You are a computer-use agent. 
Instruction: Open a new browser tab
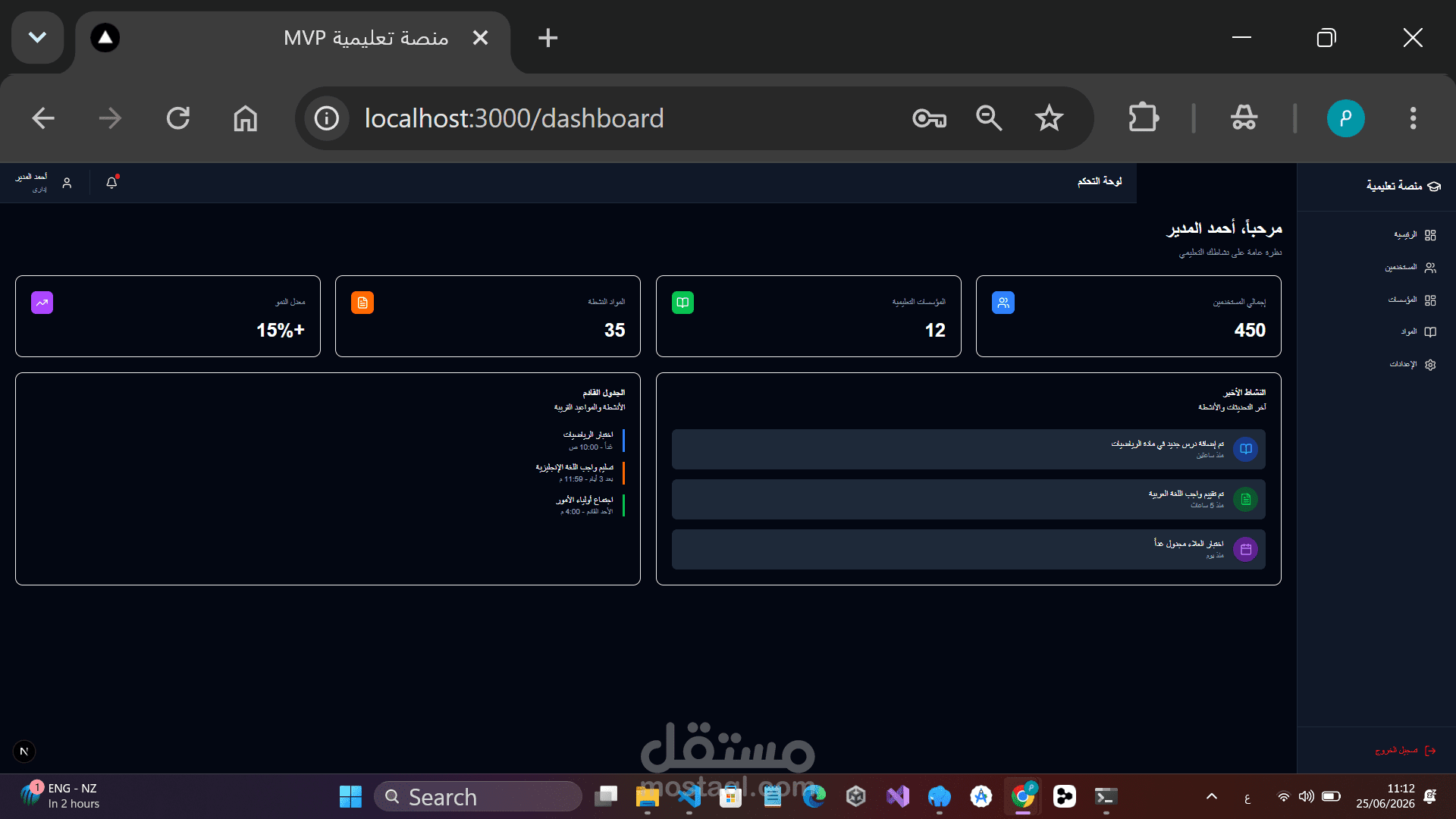pyautogui.click(x=548, y=38)
